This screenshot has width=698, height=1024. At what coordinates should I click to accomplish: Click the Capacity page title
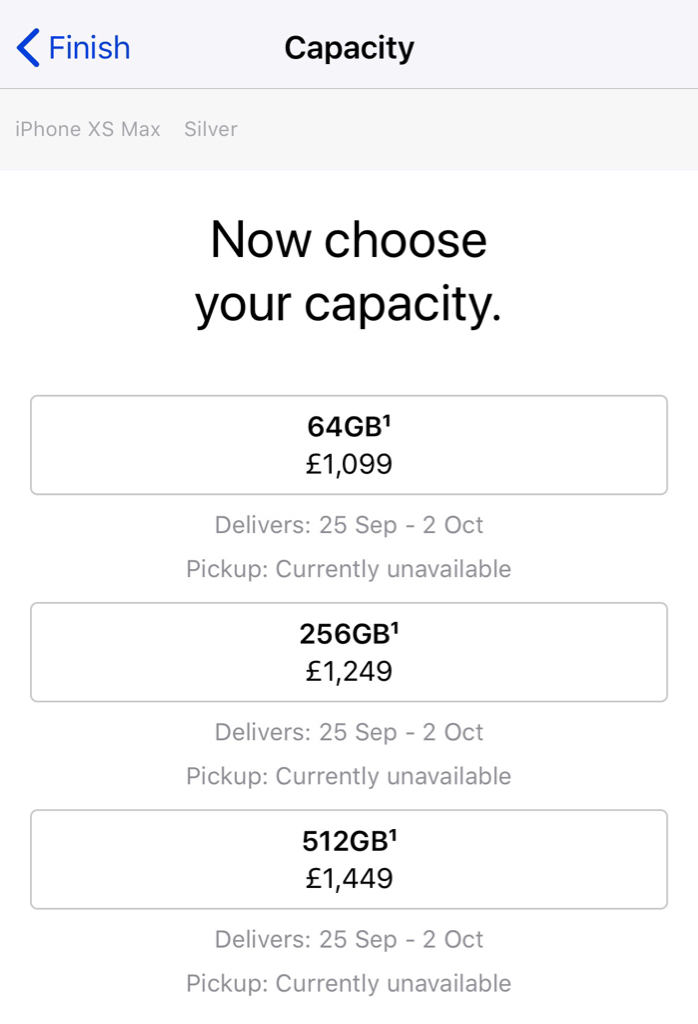[x=349, y=47]
